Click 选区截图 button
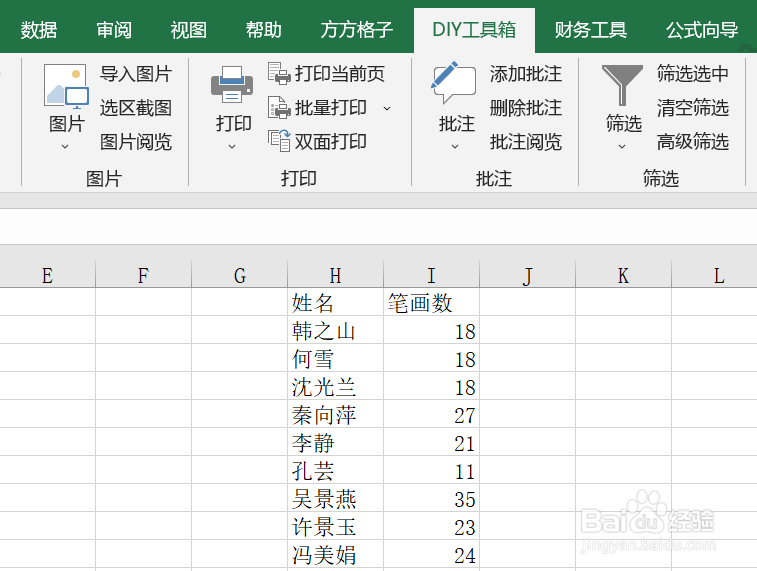Screen dimensions: 757x571 (x=136, y=108)
